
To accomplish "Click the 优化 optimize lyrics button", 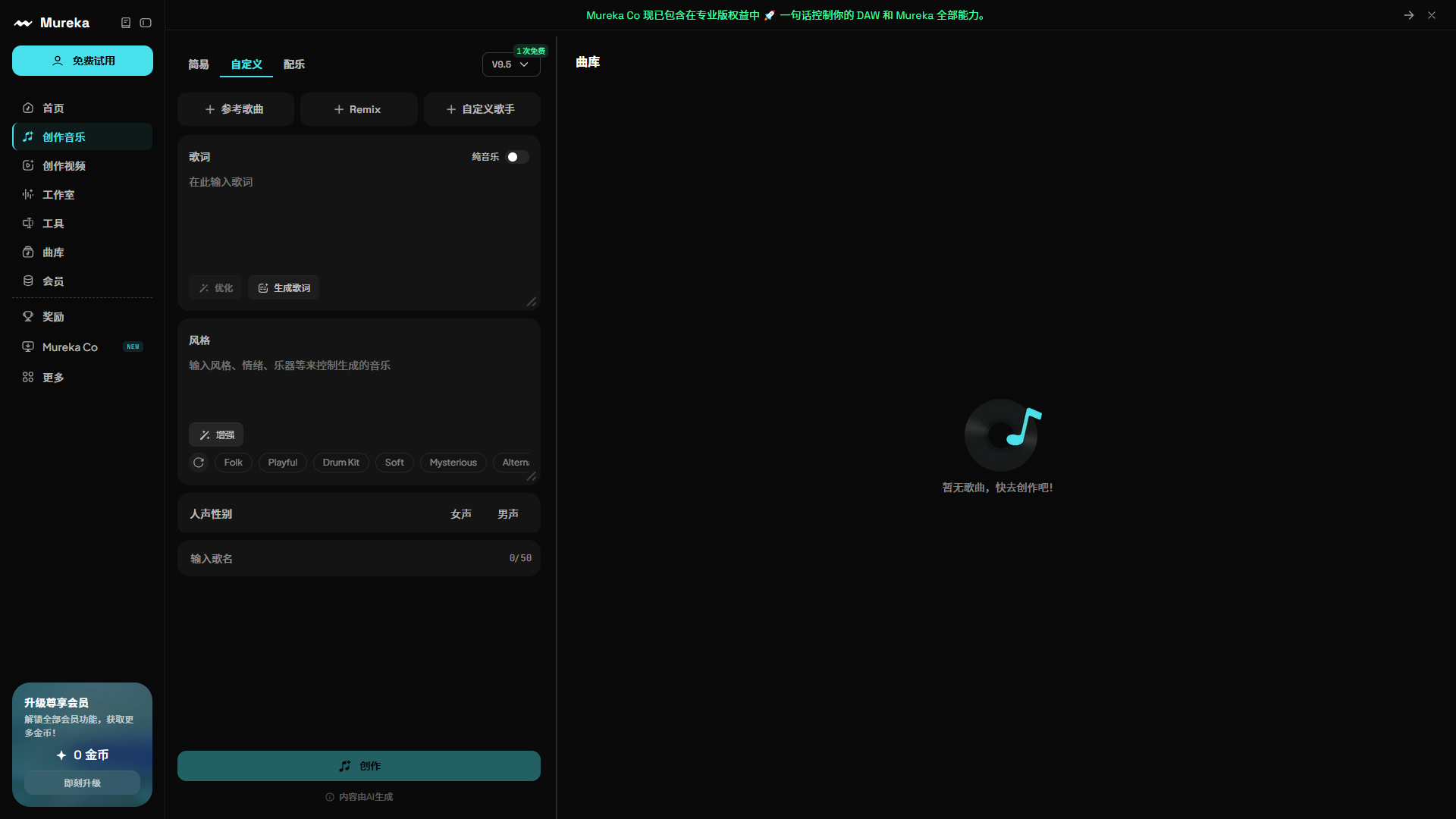I will (215, 287).
